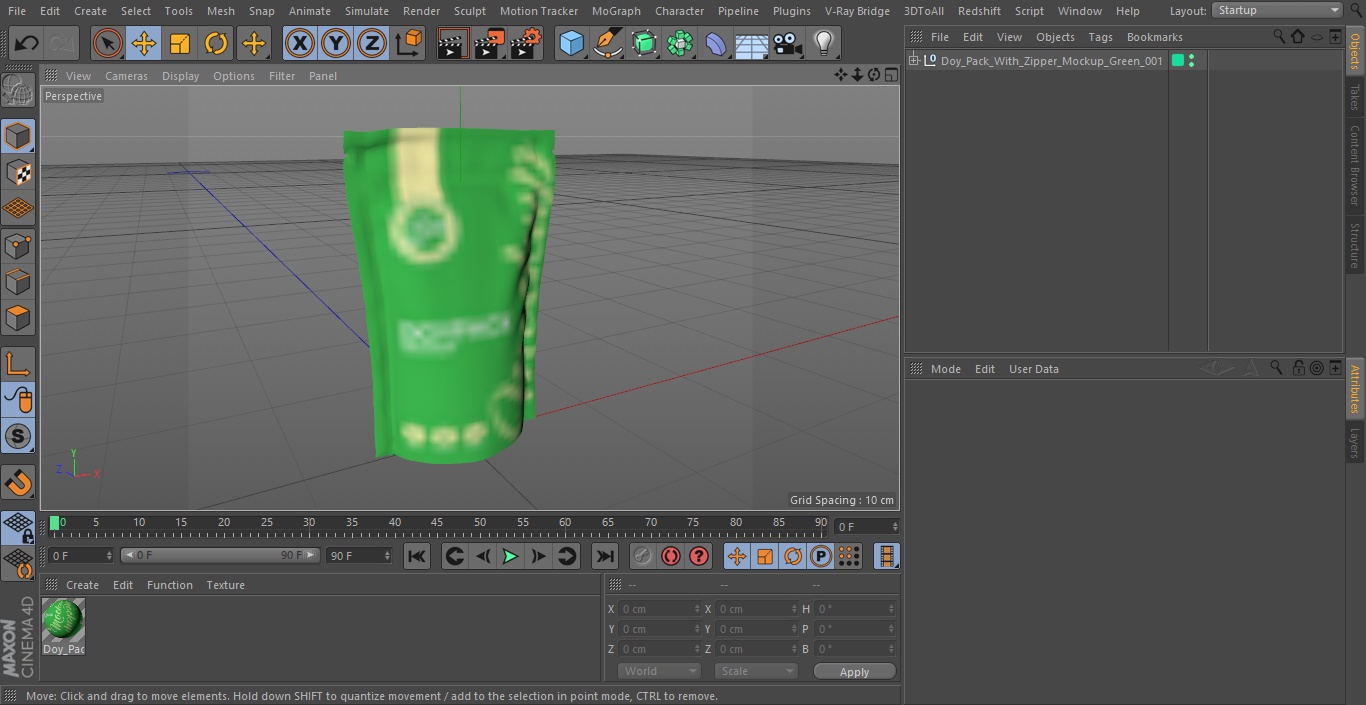1366x705 pixels.
Task: Open the spline Pen tool
Action: pos(607,43)
